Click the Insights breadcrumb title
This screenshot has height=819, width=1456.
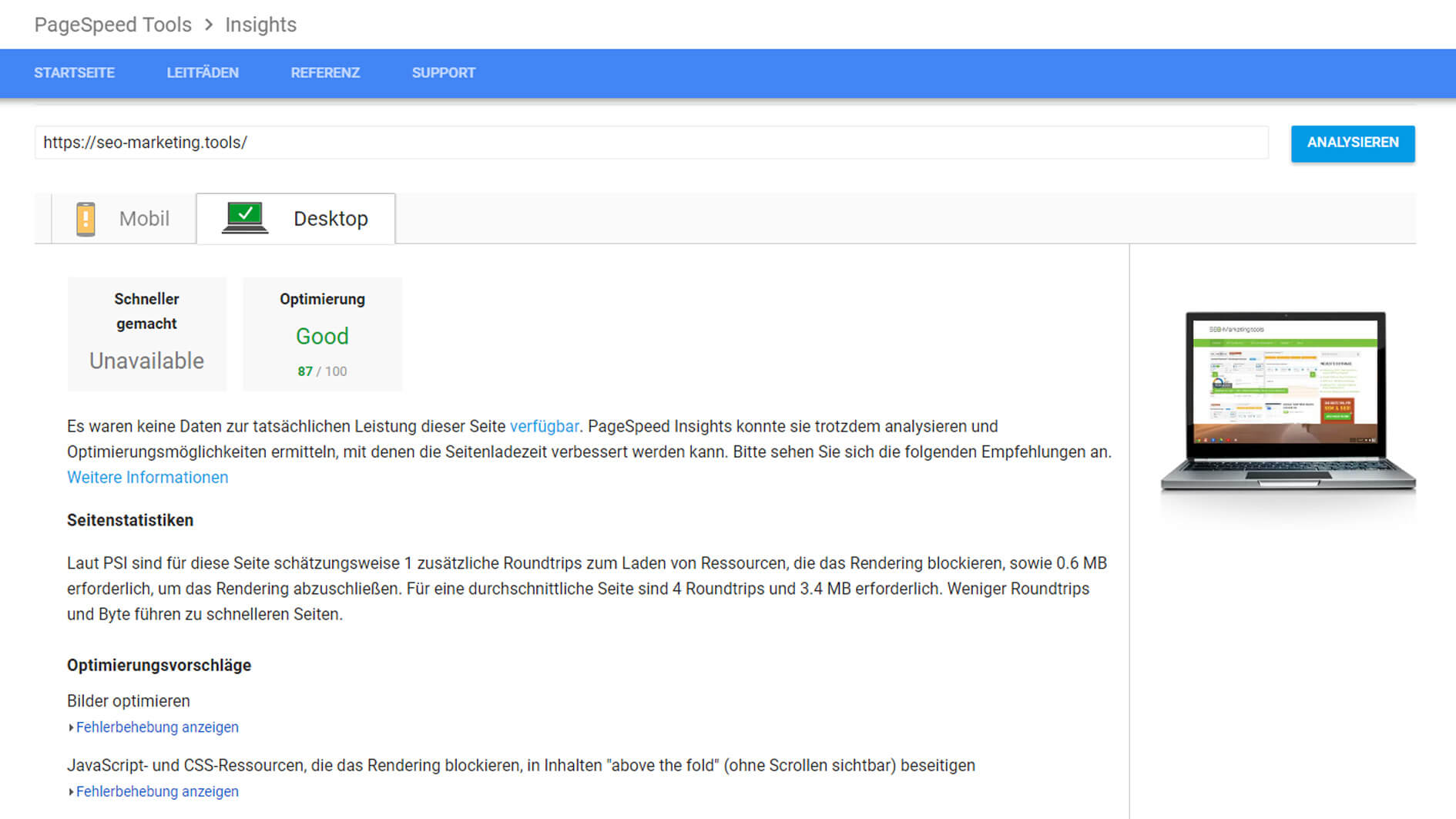[260, 25]
